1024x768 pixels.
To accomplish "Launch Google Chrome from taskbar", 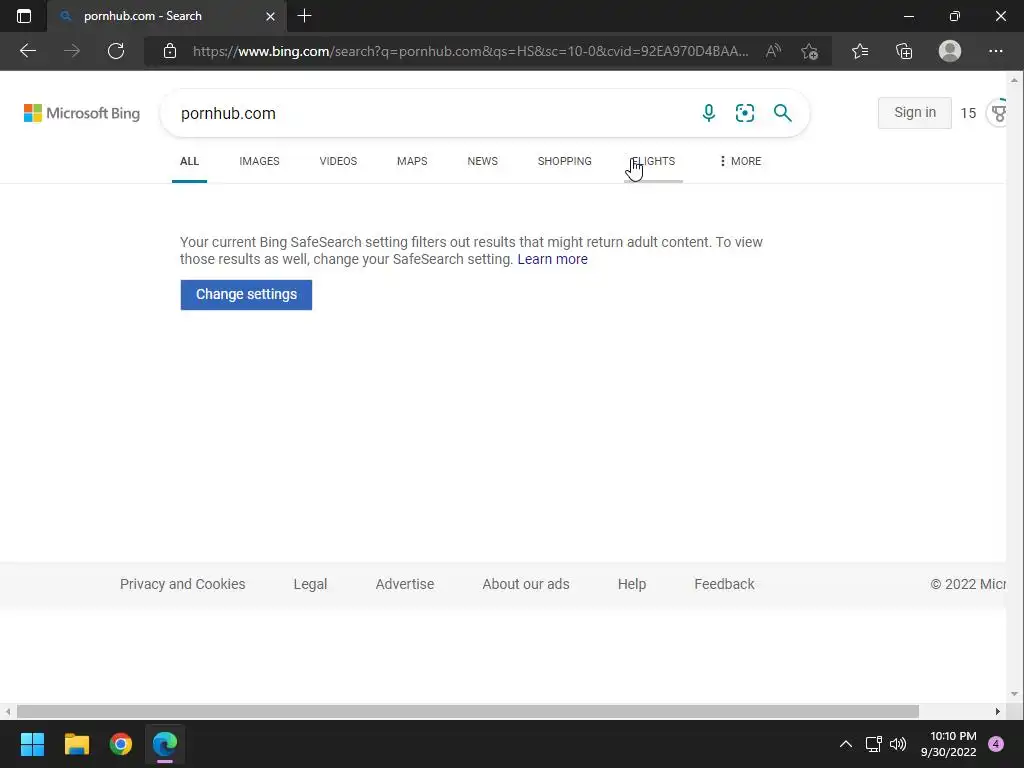I will tap(121, 744).
